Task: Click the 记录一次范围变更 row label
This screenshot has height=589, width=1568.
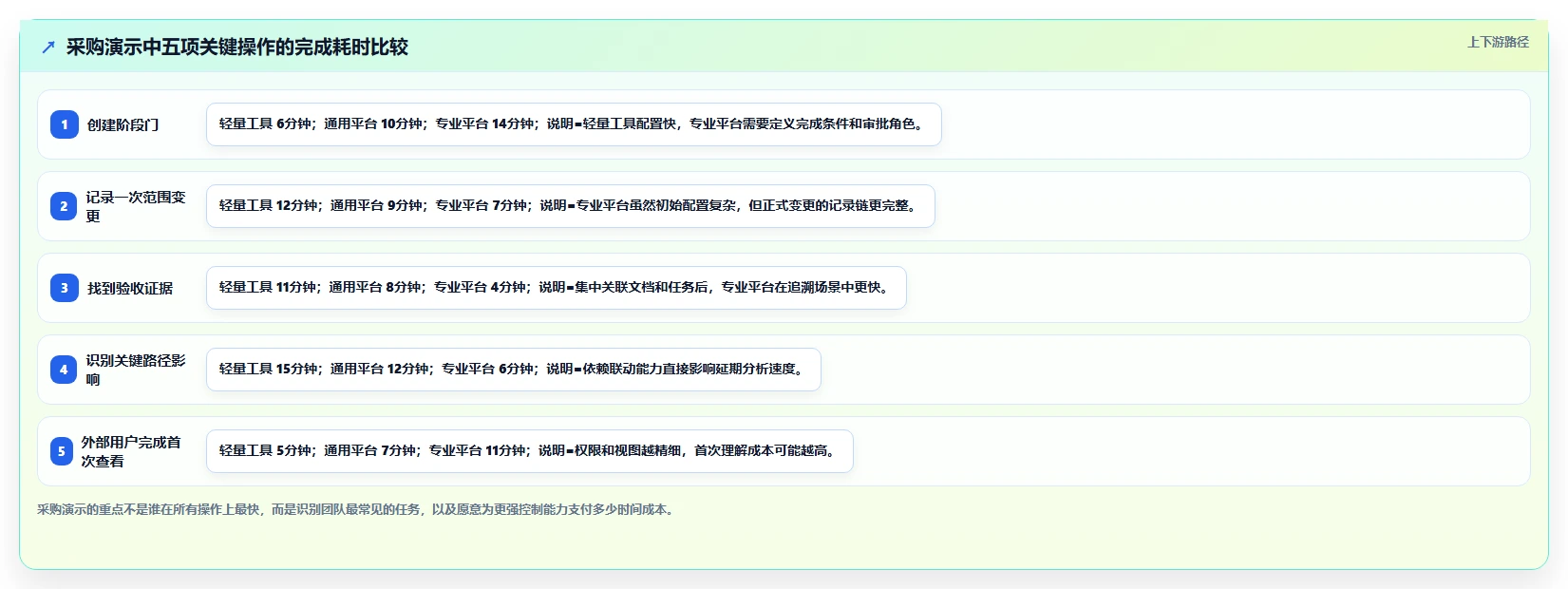Action: click(x=136, y=206)
